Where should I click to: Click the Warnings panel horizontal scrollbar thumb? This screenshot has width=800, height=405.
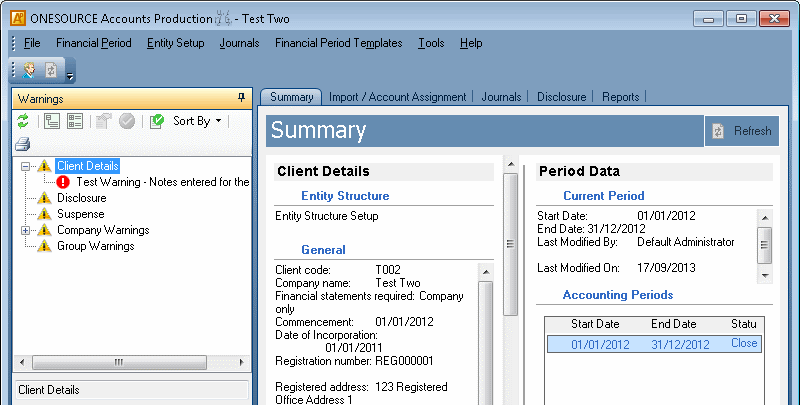(117, 362)
